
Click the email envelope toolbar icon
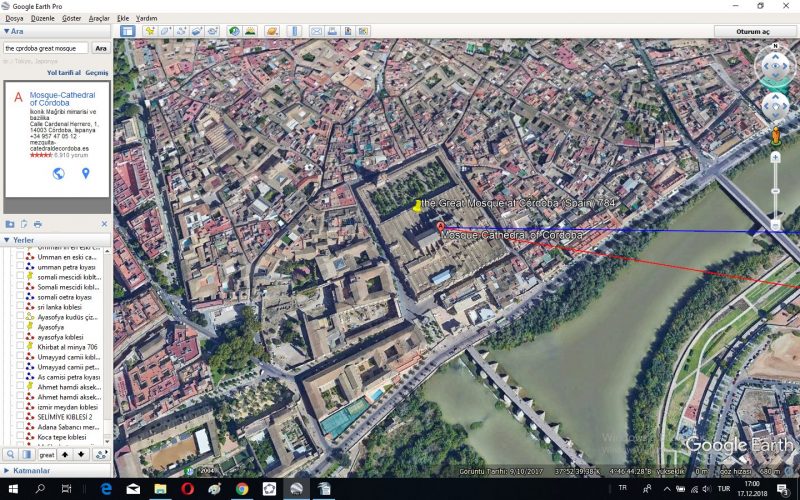pyautogui.click(x=316, y=31)
